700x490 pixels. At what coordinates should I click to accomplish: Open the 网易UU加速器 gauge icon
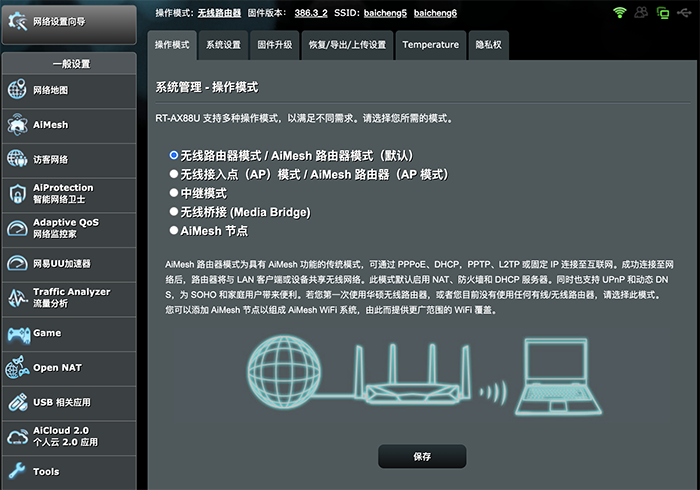[x=17, y=263]
